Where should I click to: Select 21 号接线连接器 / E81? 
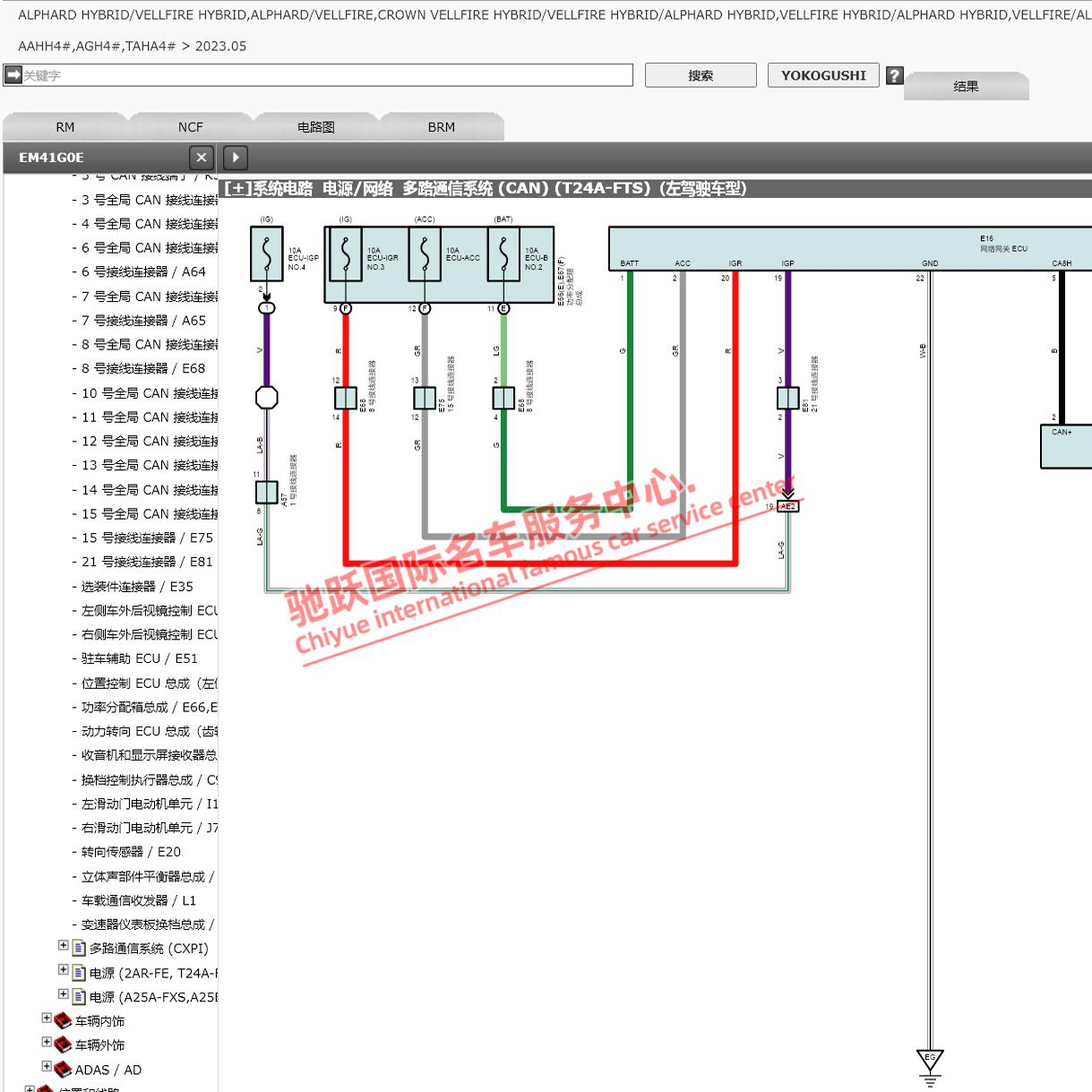[x=148, y=562]
